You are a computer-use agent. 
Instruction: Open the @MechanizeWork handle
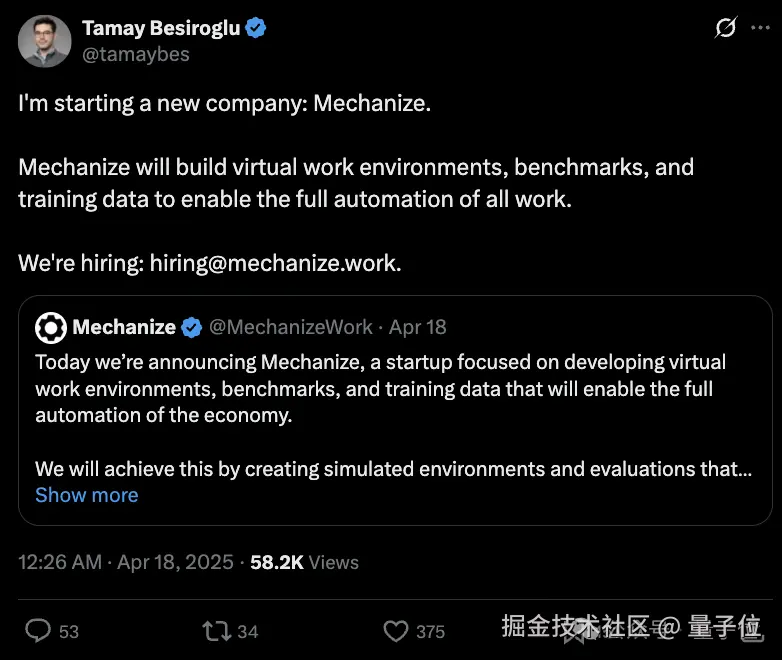pos(290,327)
